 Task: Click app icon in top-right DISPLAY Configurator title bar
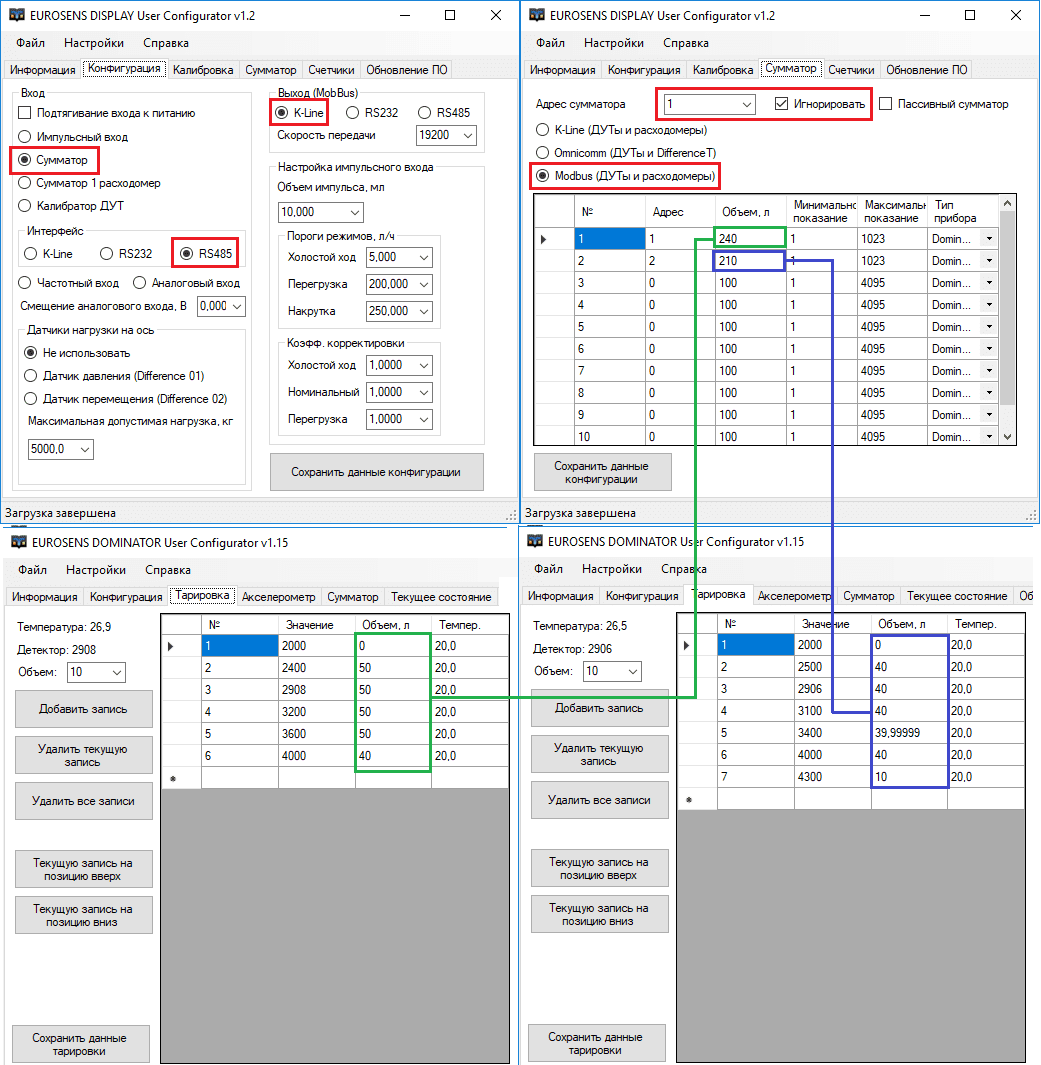tap(536, 15)
